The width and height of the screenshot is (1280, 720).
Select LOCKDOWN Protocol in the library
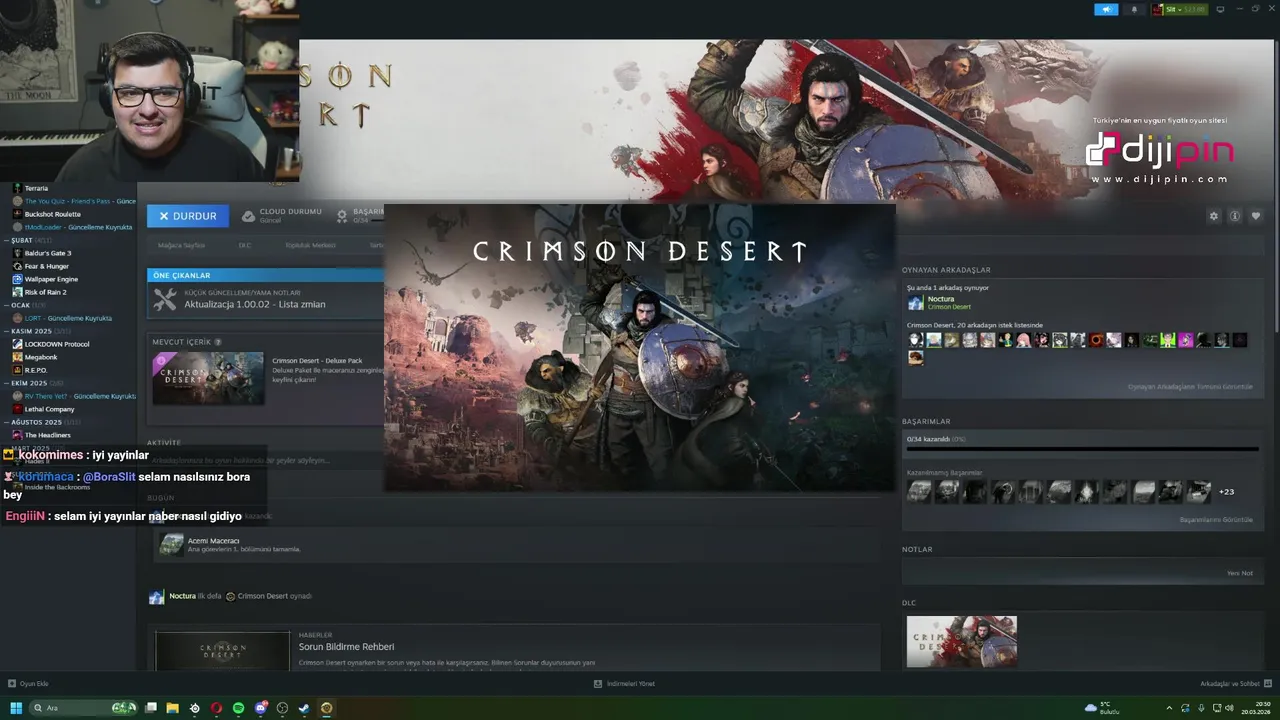(x=57, y=344)
